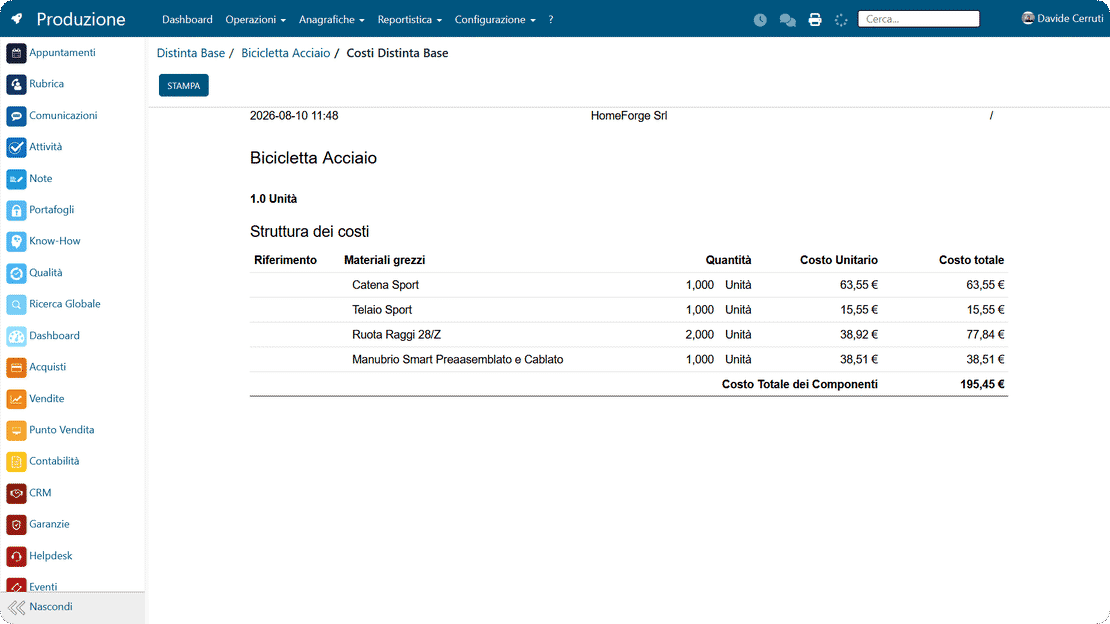Select Ruota Raggi 28/Z material row
Screen dimensions: 1110x624
pyautogui.click(x=629, y=334)
